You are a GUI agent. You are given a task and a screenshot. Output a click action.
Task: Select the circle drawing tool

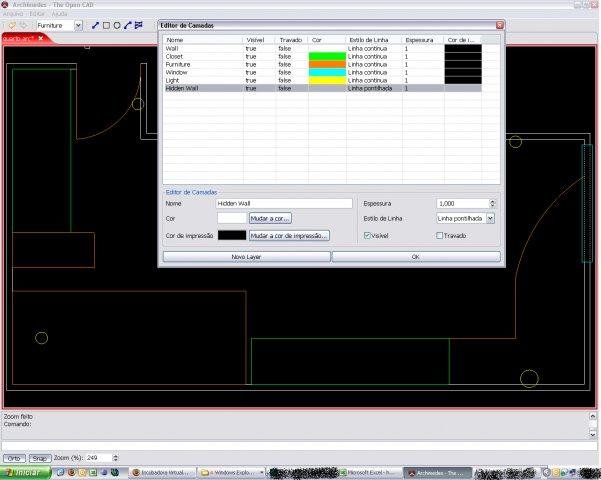pos(117,25)
